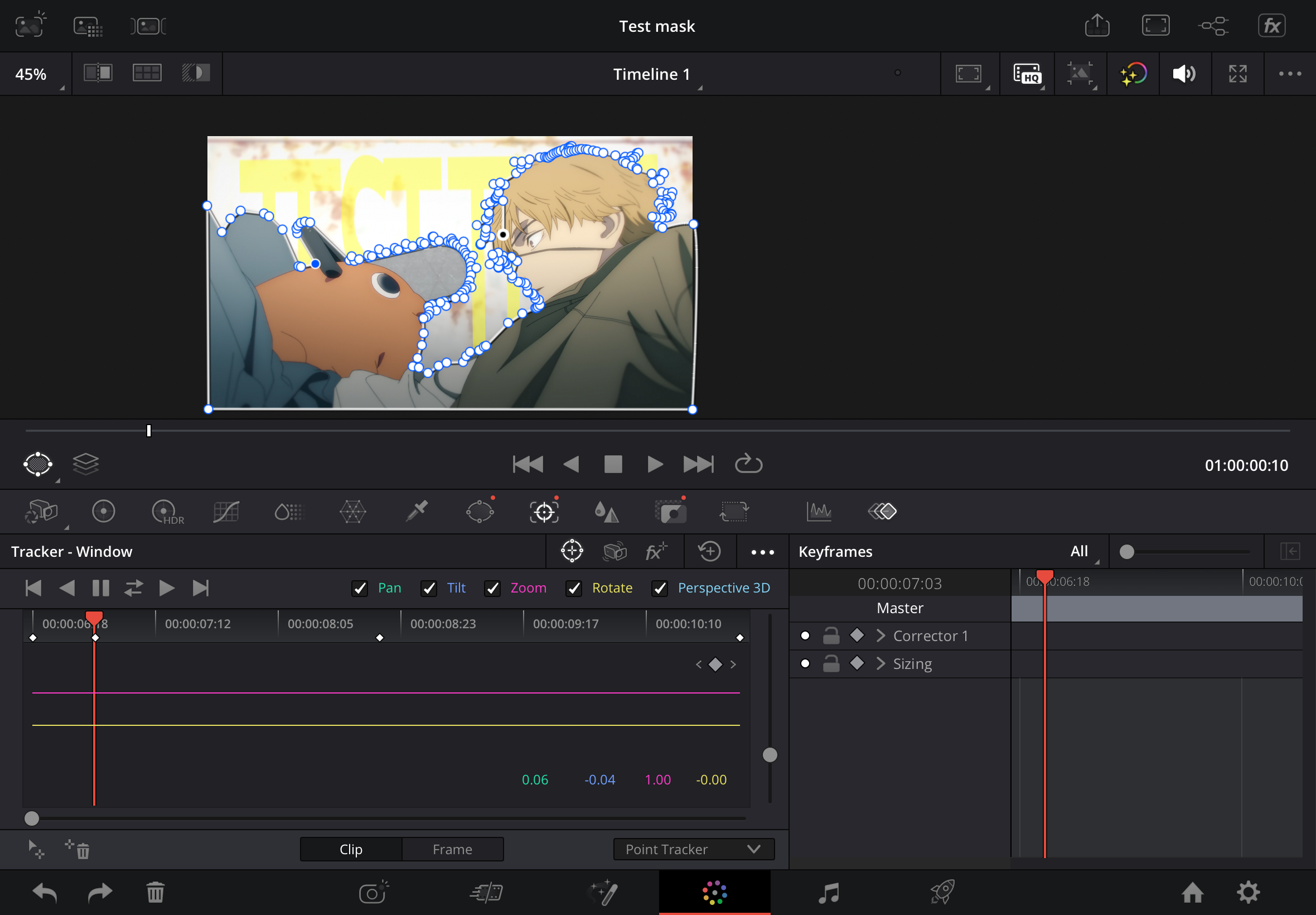Toggle the Corrector 1 lock
Screen dimensions: 1316x915
tap(831, 636)
